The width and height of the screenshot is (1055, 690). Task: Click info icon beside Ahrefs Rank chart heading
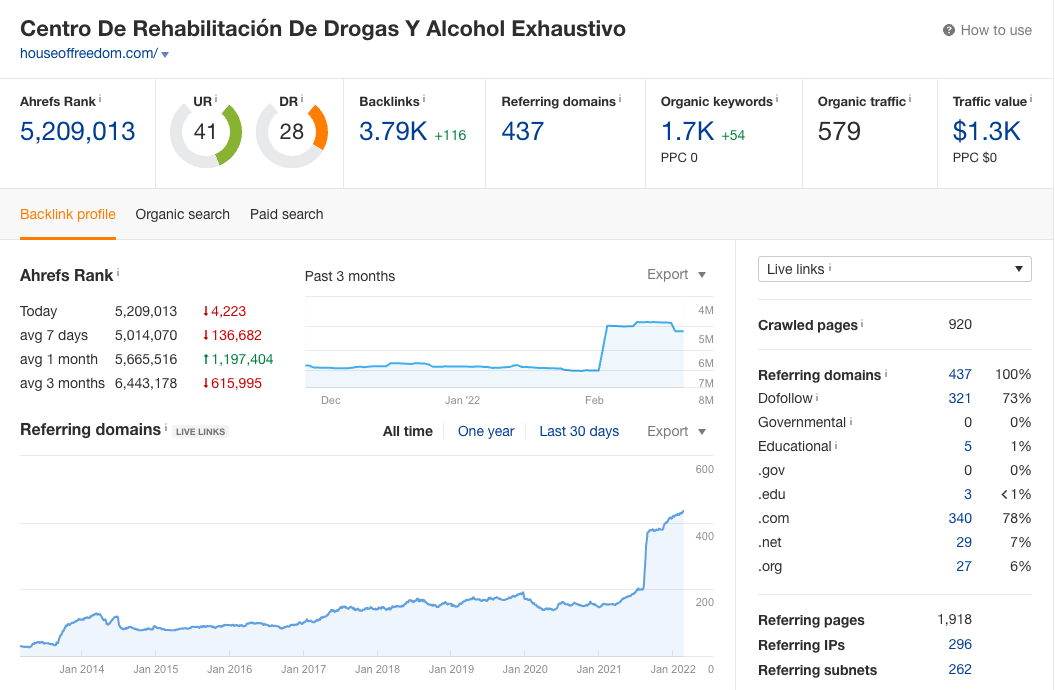118,272
